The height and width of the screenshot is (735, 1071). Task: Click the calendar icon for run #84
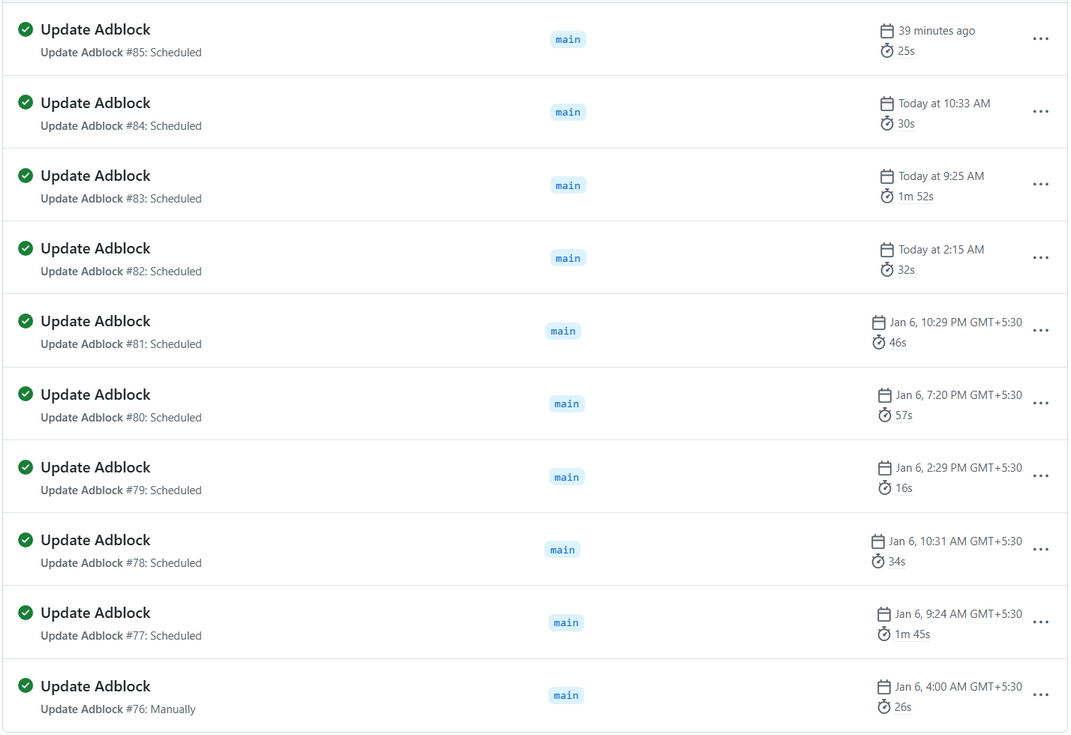[x=887, y=104]
